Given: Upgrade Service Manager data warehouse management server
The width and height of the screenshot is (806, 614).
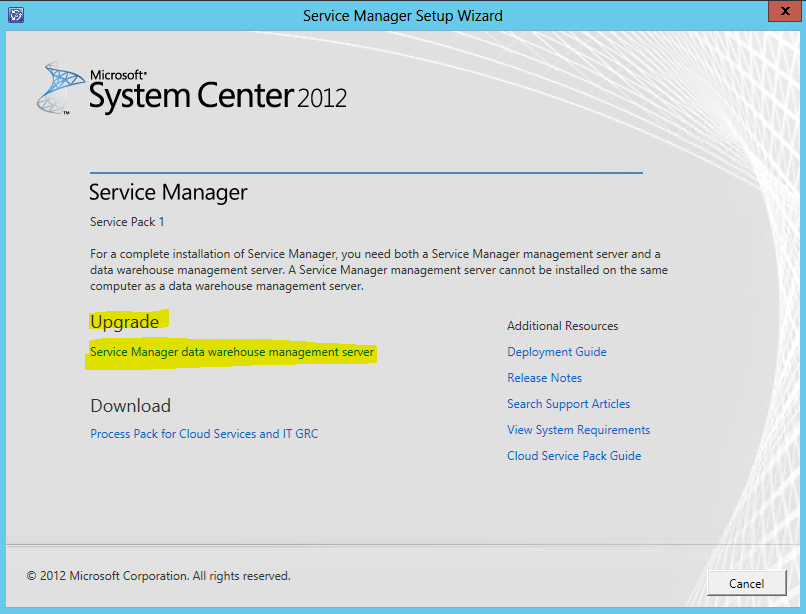Looking at the screenshot, I should 232,352.
